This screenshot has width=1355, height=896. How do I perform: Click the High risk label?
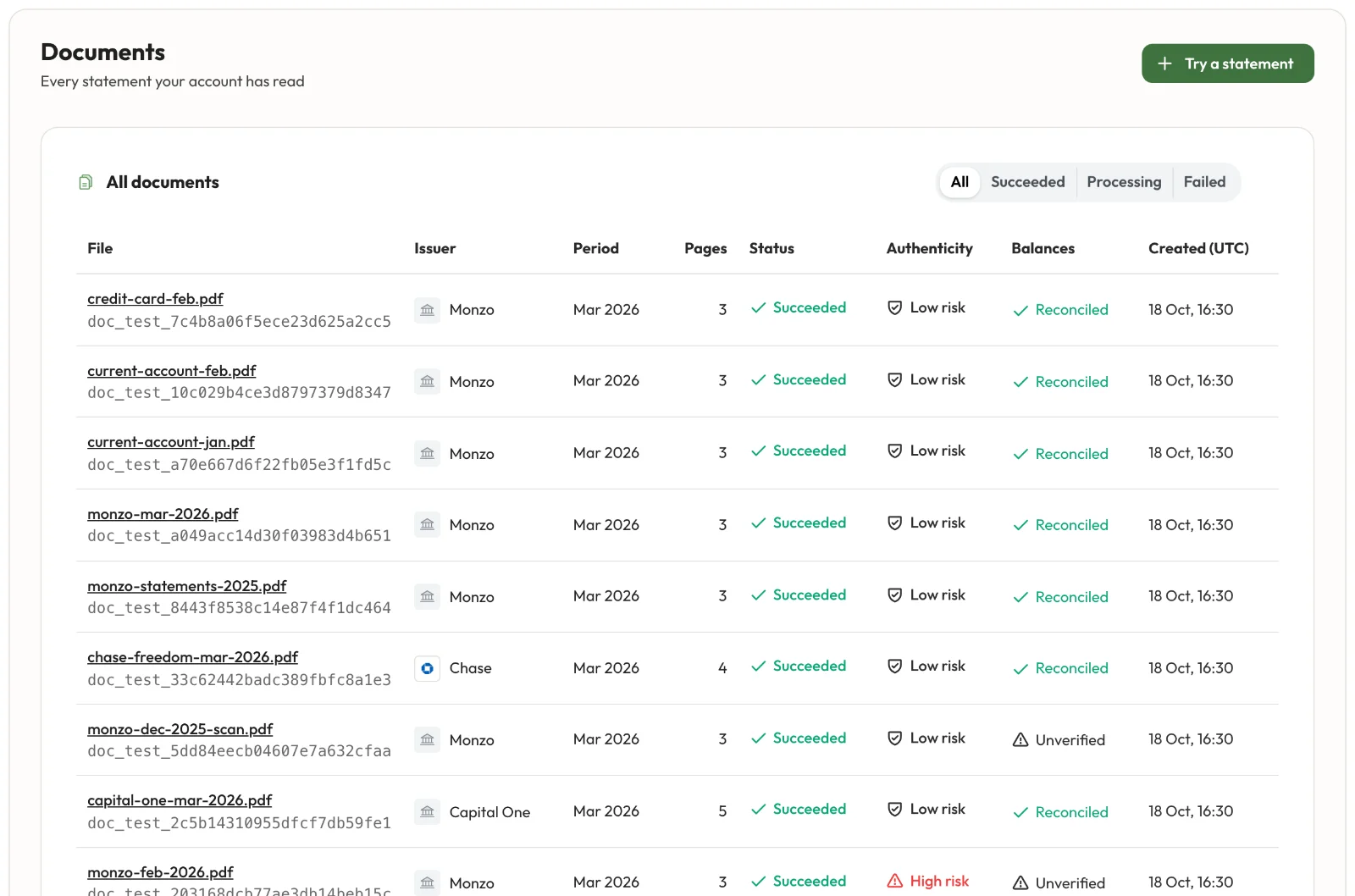click(939, 881)
